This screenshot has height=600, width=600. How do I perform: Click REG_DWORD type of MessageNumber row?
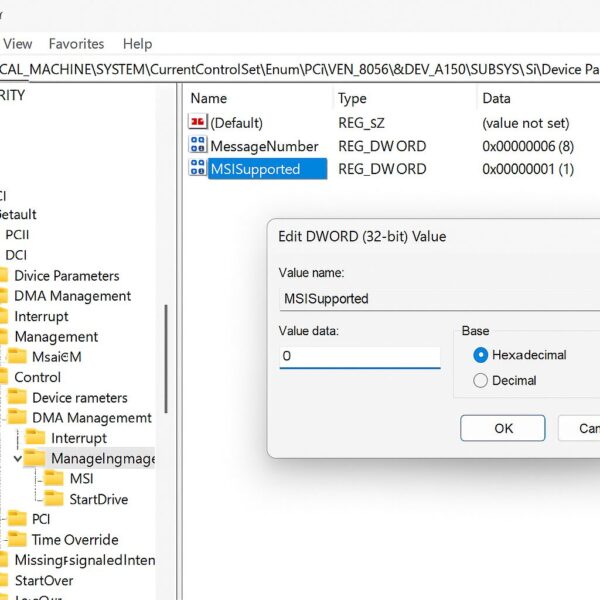pyautogui.click(x=382, y=146)
